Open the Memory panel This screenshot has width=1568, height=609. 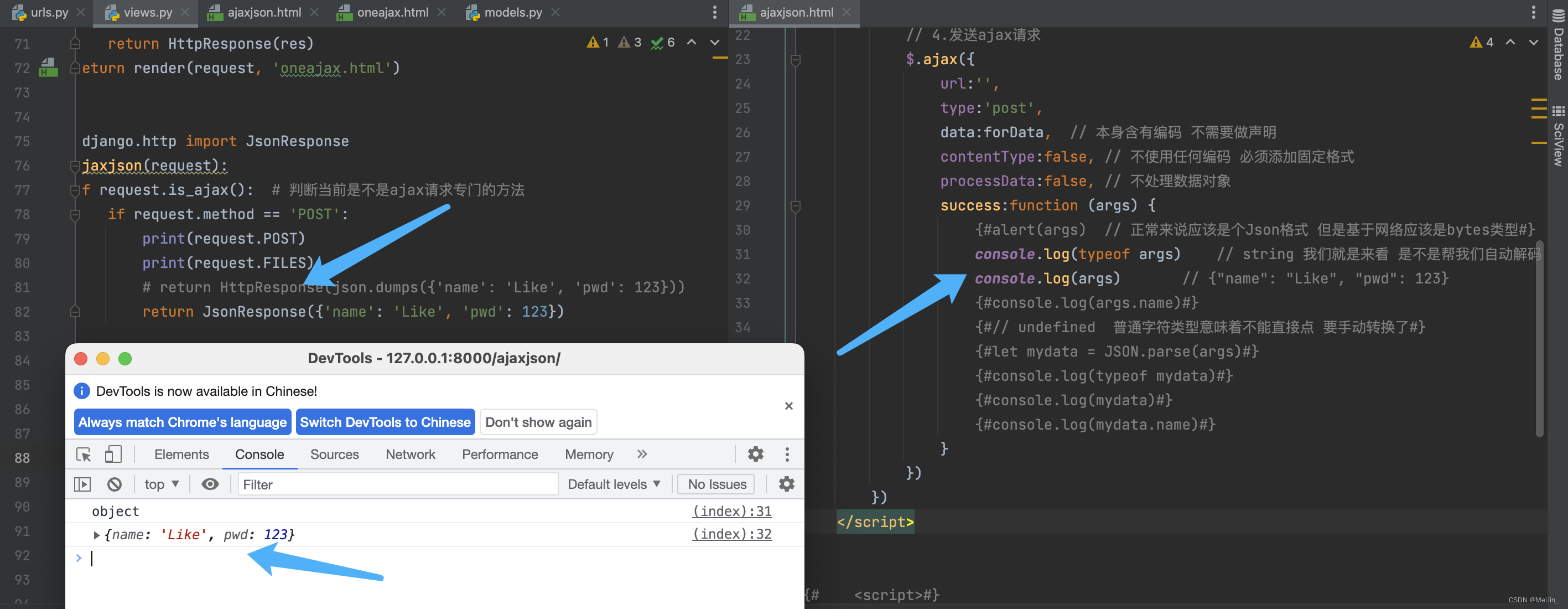[589, 455]
